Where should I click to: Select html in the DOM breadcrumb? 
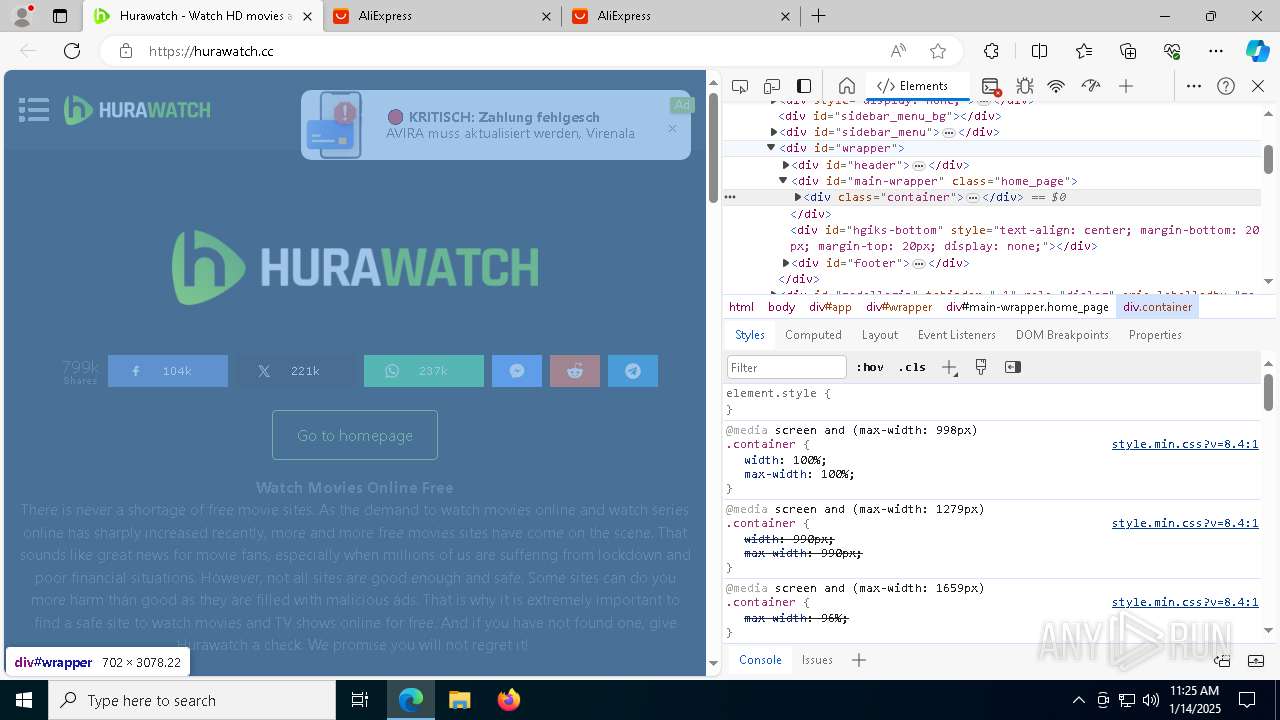(x=741, y=307)
